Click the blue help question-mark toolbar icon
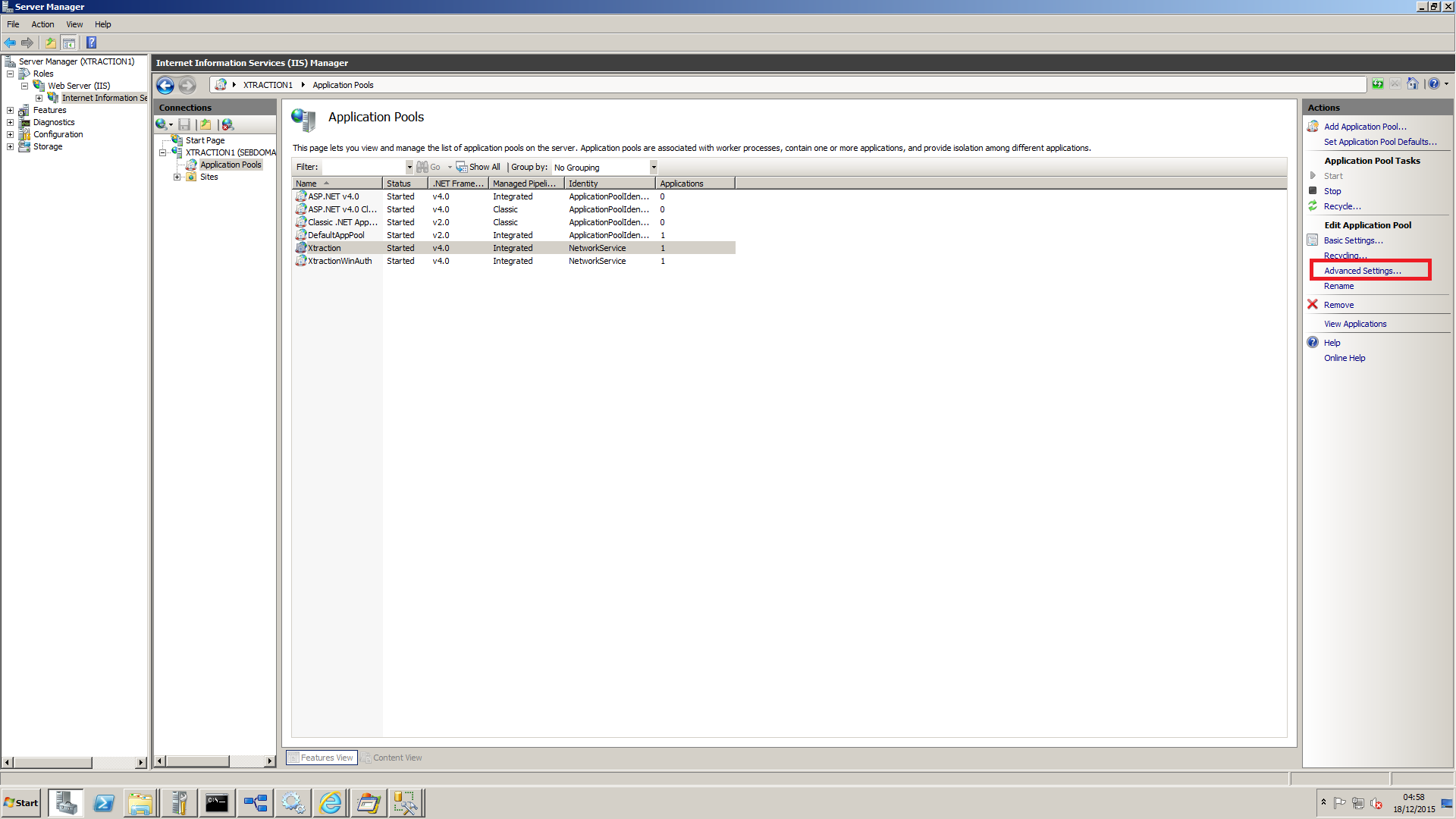 [91, 42]
